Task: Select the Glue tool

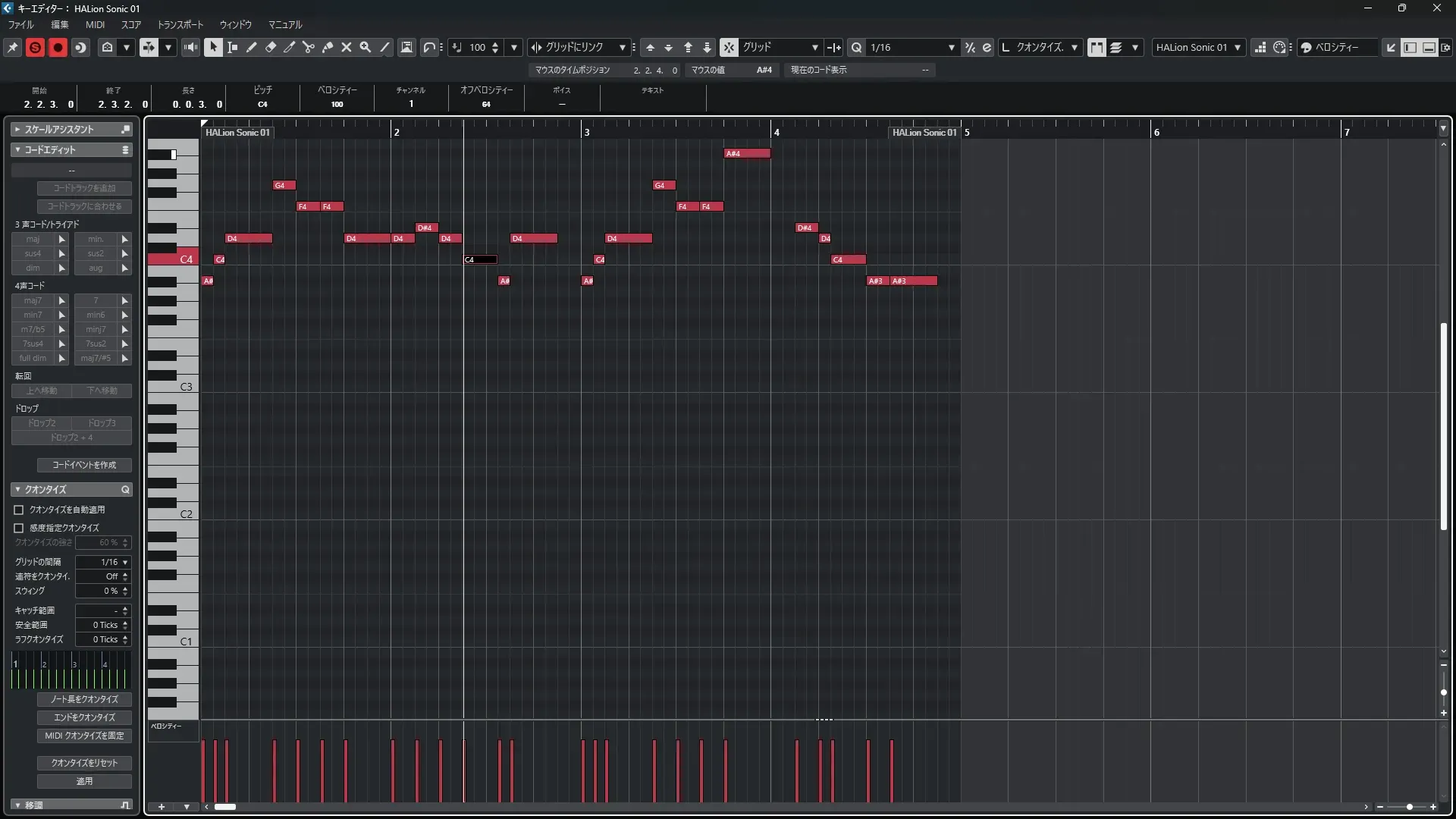Action: pyautogui.click(x=328, y=47)
